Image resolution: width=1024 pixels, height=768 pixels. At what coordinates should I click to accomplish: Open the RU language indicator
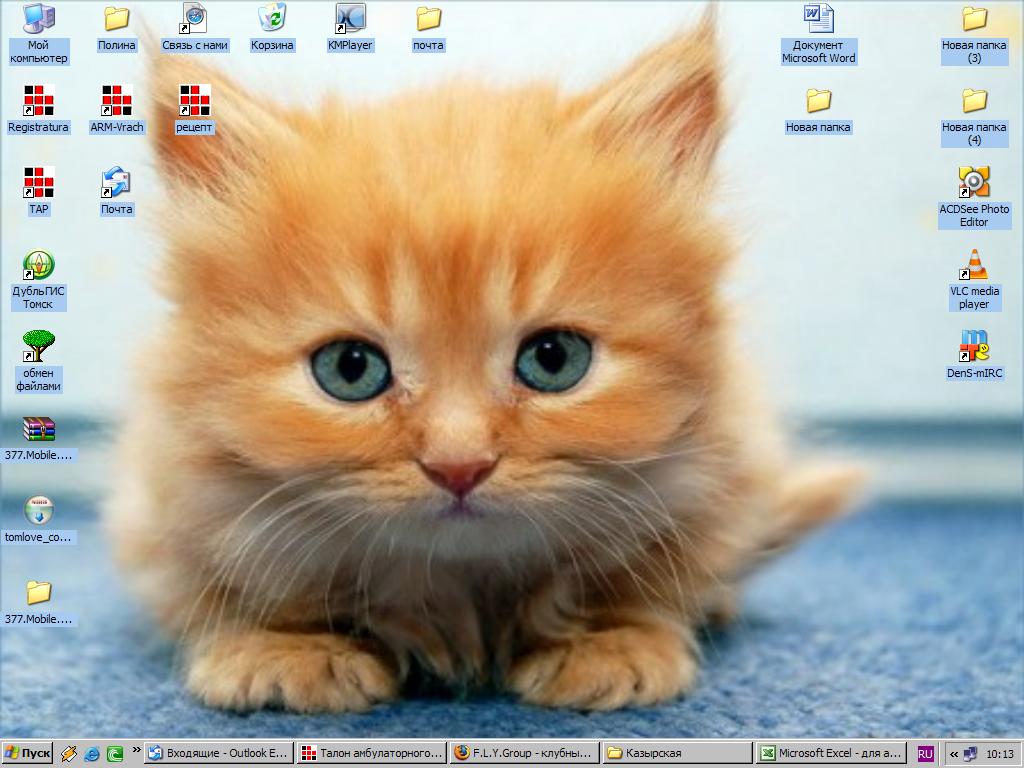[x=925, y=754]
